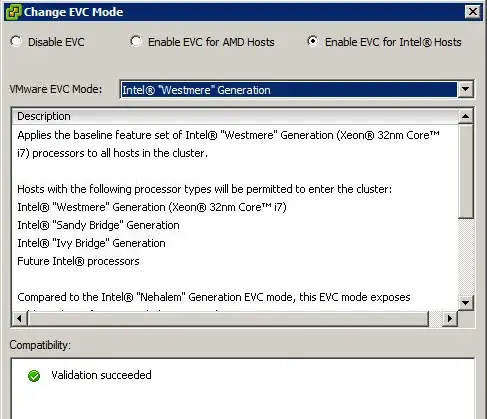Click the vertical scrollbar track below thumb
This screenshot has height=419, width=487.
click(x=465, y=257)
